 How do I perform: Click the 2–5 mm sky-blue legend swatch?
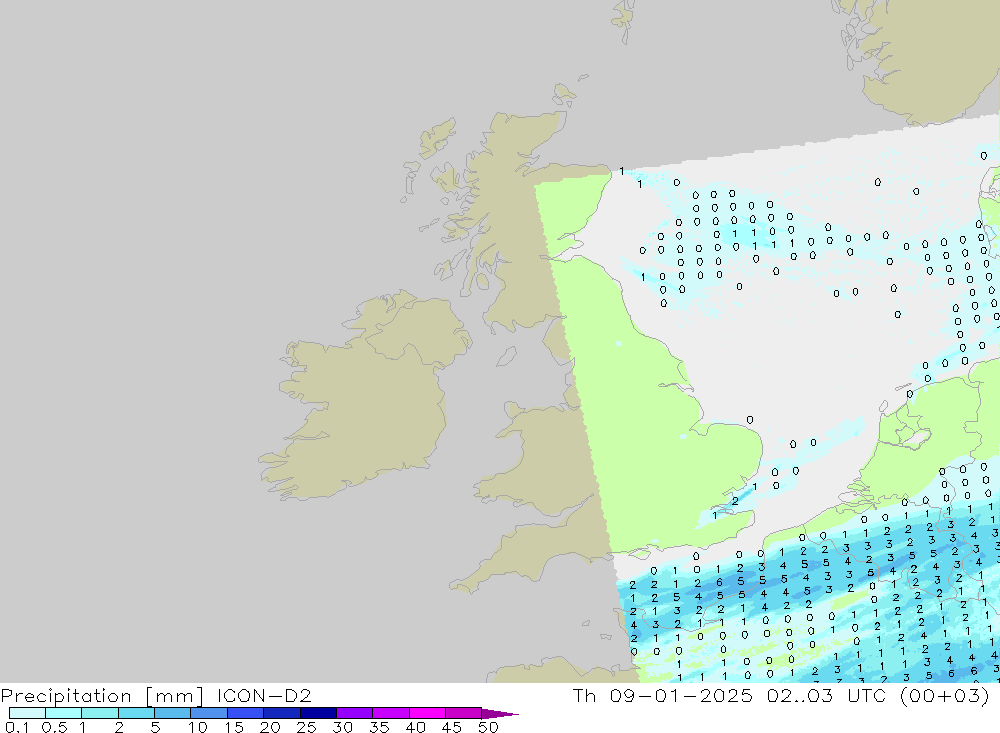click(x=136, y=713)
